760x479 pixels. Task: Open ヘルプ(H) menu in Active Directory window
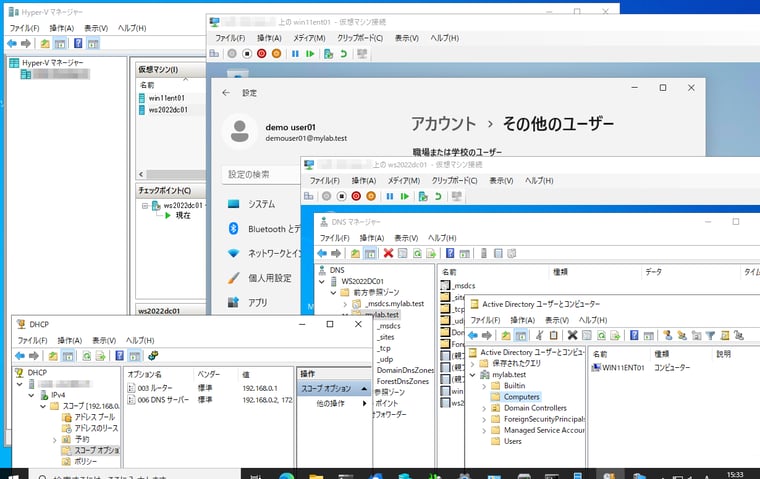click(x=593, y=320)
